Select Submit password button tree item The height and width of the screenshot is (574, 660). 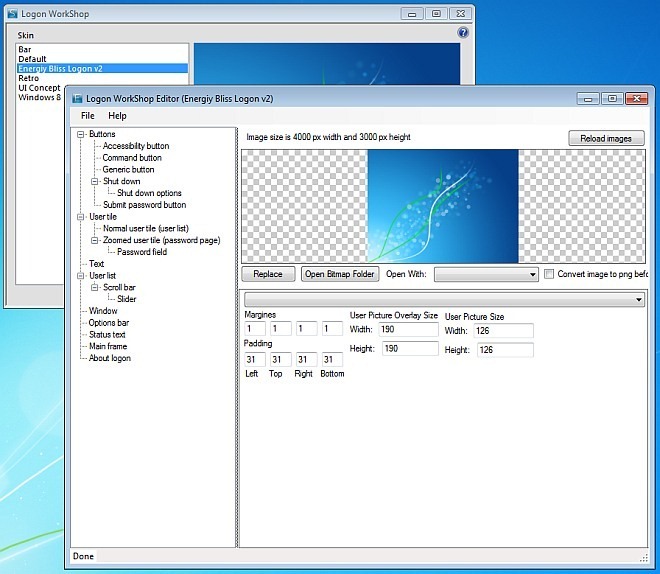(x=144, y=205)
